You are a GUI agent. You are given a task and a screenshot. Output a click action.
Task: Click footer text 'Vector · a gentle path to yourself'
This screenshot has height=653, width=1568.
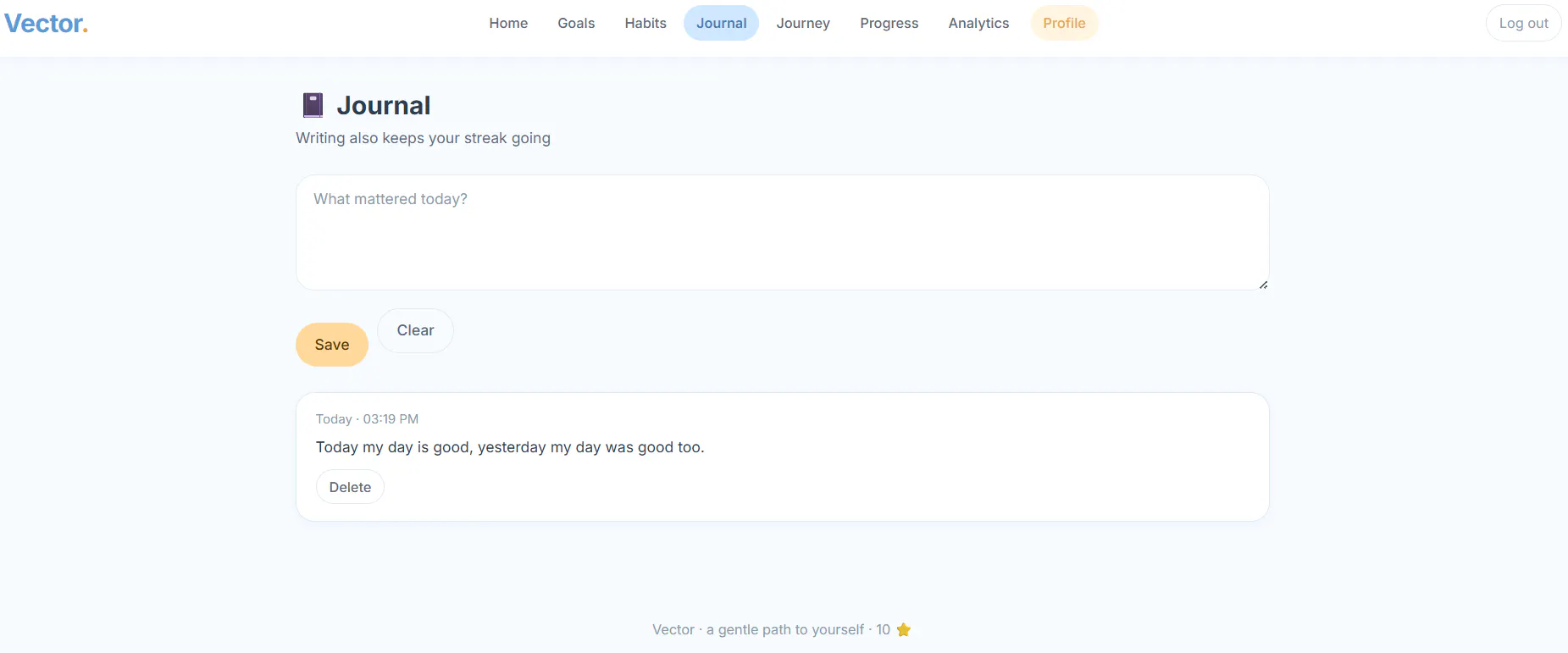pyautogui.click(x=758, y=629)
